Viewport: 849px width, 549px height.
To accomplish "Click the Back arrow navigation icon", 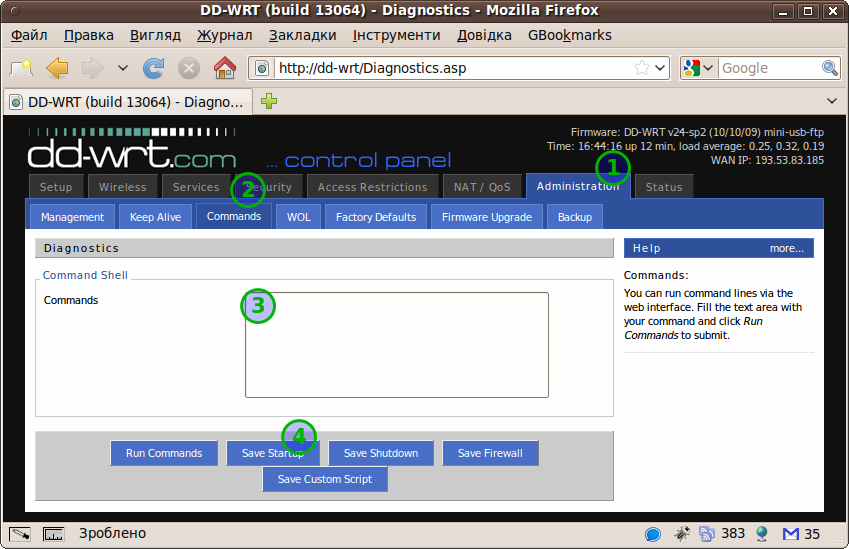I will click(x=57, y=68).
